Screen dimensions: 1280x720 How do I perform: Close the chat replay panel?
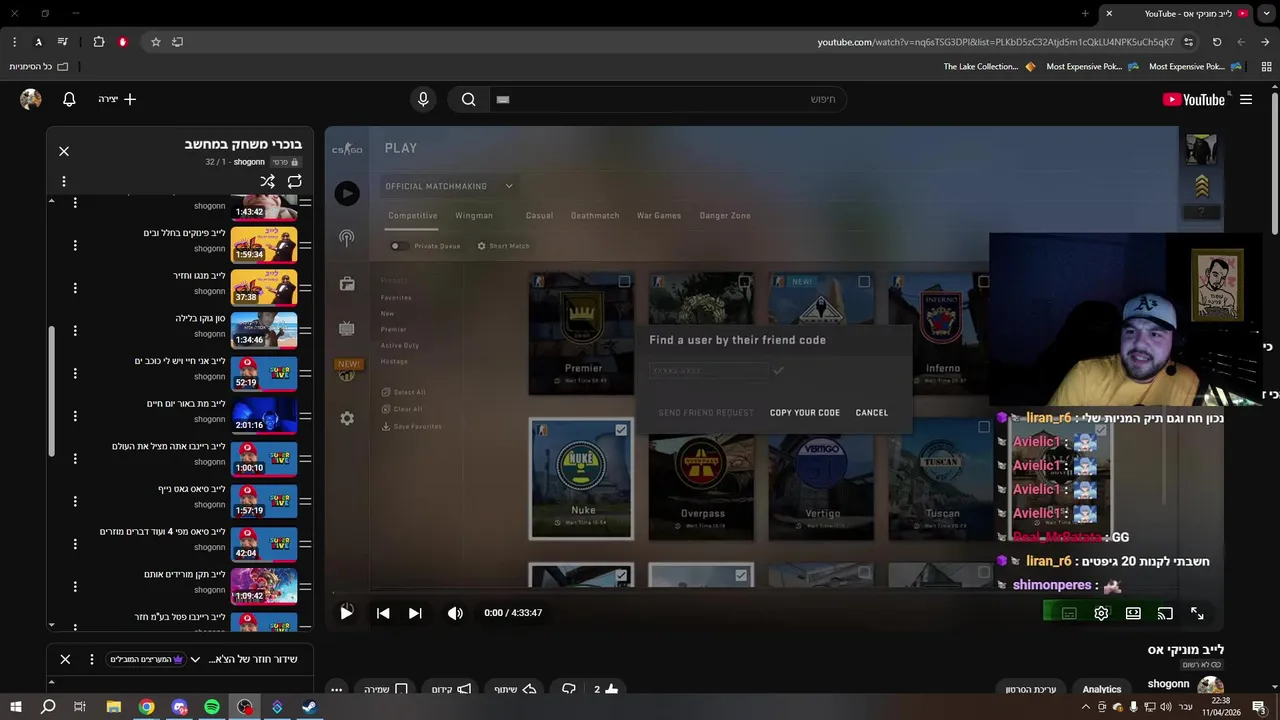pos(65,659)
